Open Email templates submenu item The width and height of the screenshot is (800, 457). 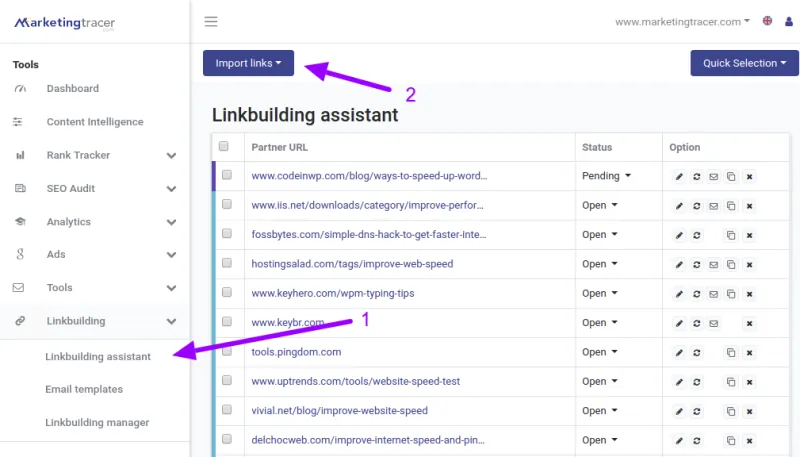[84, 389]
